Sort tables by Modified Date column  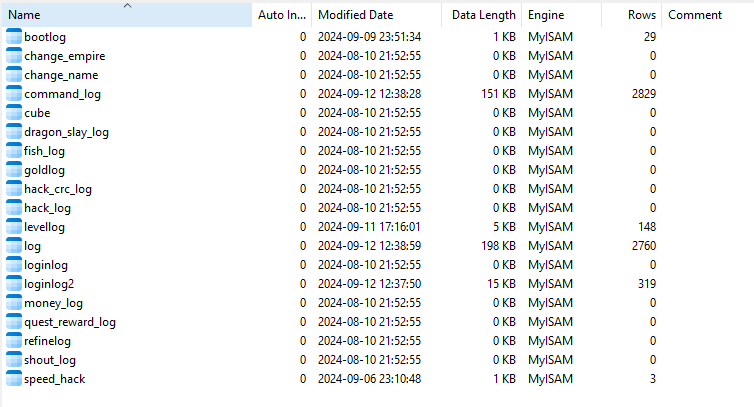pos(355,16)
